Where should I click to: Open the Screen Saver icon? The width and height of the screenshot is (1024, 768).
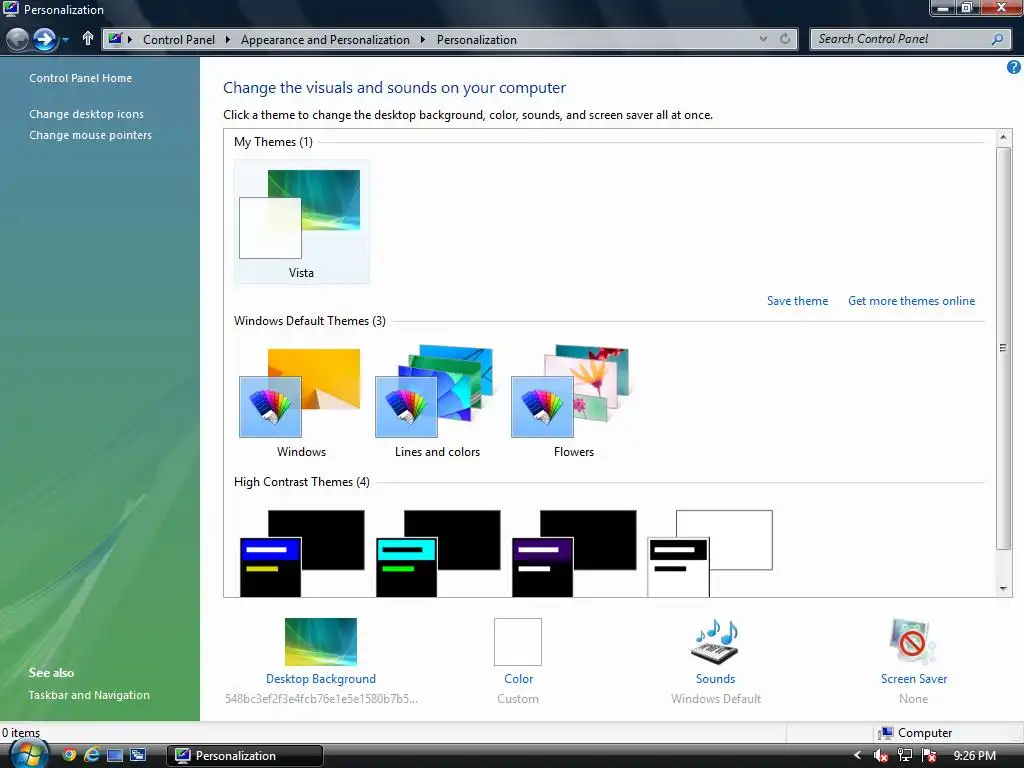click(913, 641)
